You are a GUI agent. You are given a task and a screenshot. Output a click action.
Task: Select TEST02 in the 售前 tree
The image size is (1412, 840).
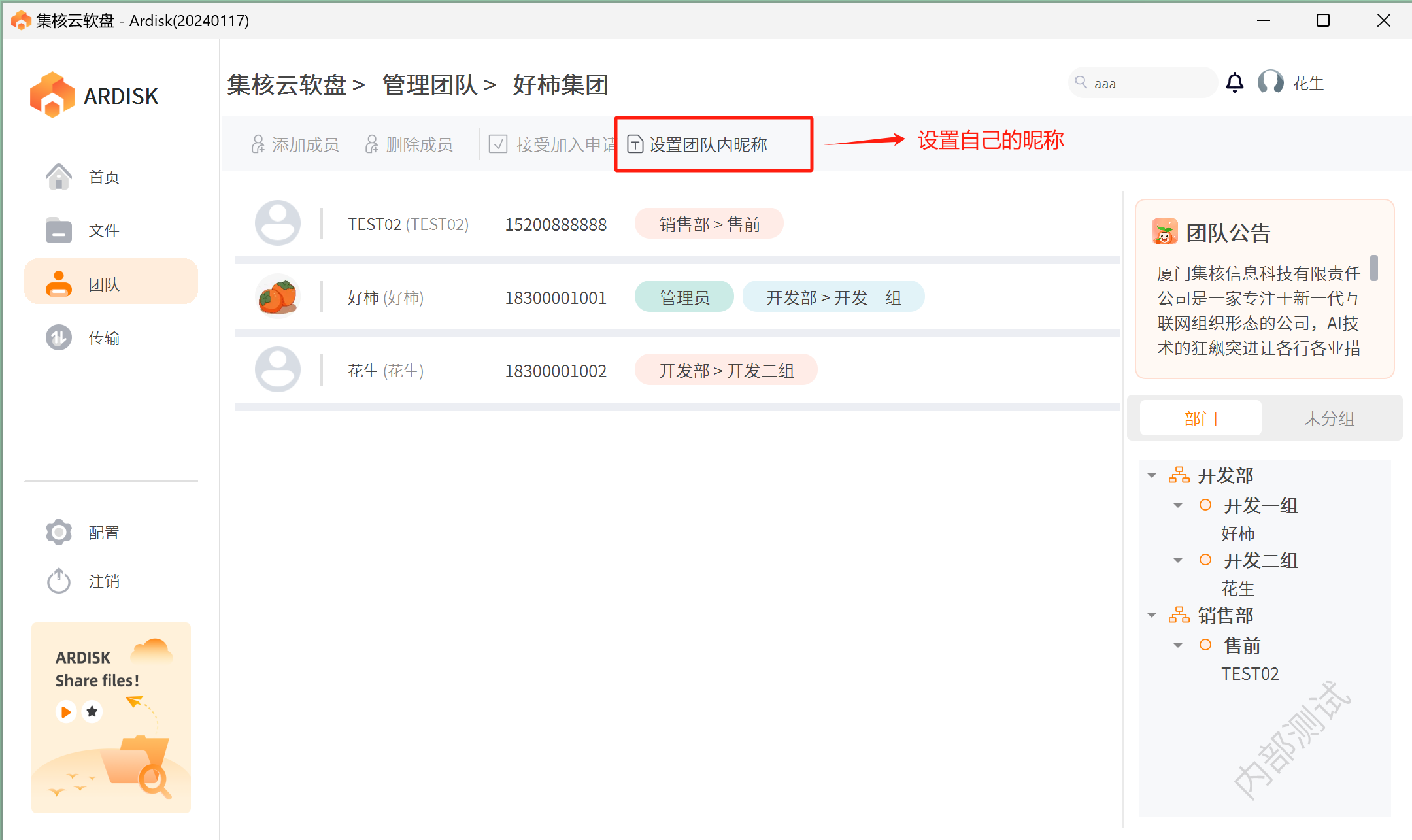coord(1249,673)
